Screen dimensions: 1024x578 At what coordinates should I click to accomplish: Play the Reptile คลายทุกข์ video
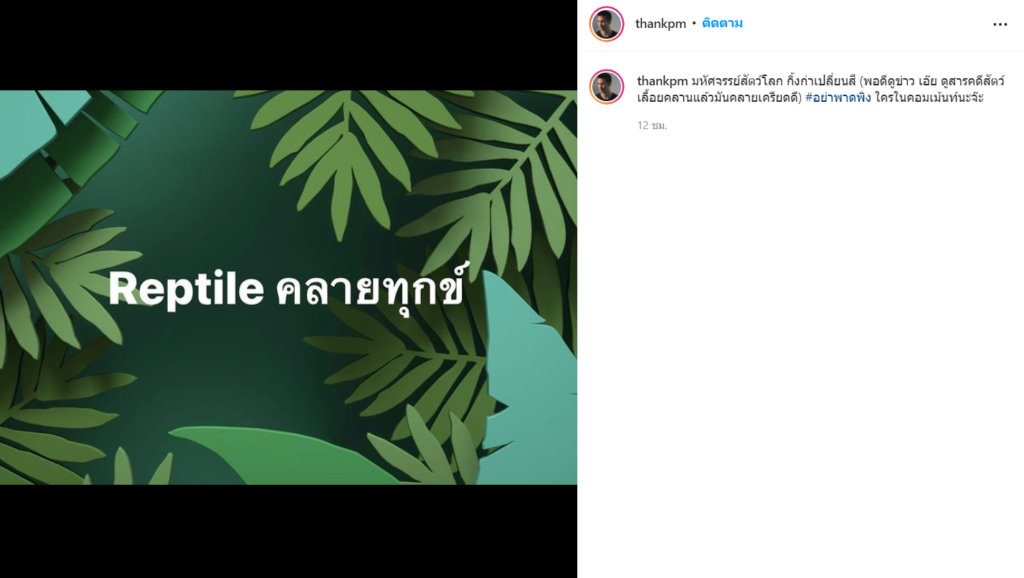click(288, 287)
